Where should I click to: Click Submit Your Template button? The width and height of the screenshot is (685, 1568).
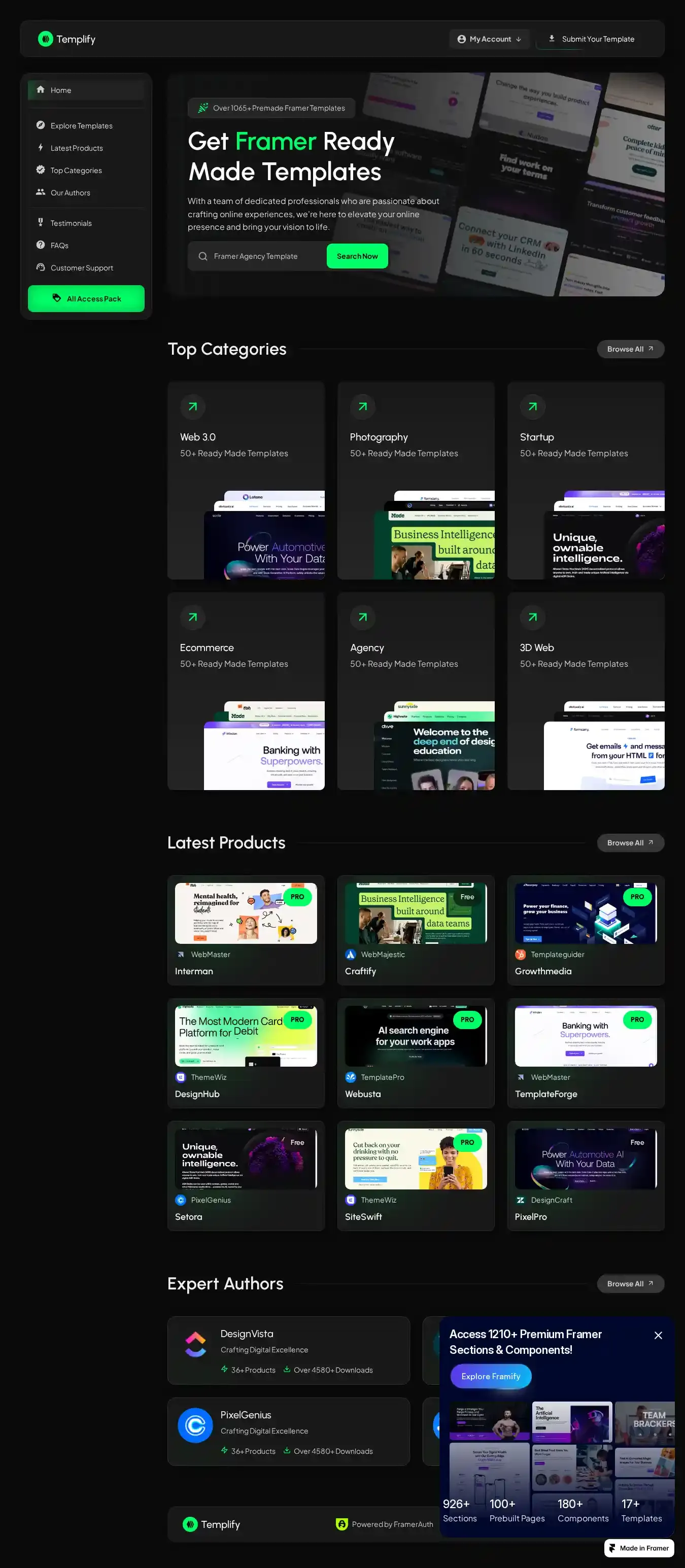click(591, 39)
